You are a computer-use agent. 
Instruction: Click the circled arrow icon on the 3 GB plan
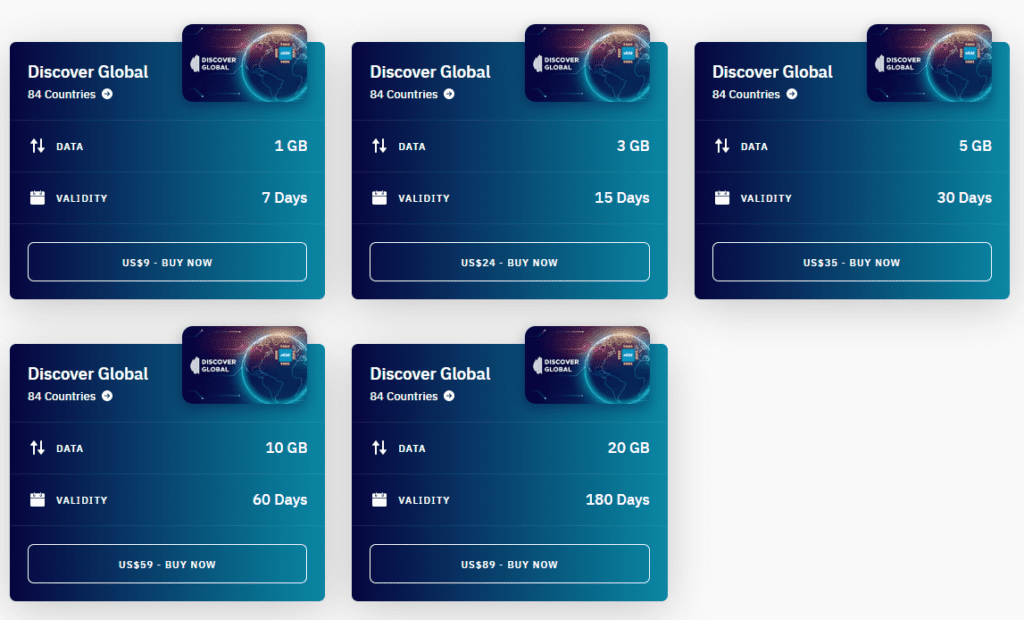tap(449, 95)
